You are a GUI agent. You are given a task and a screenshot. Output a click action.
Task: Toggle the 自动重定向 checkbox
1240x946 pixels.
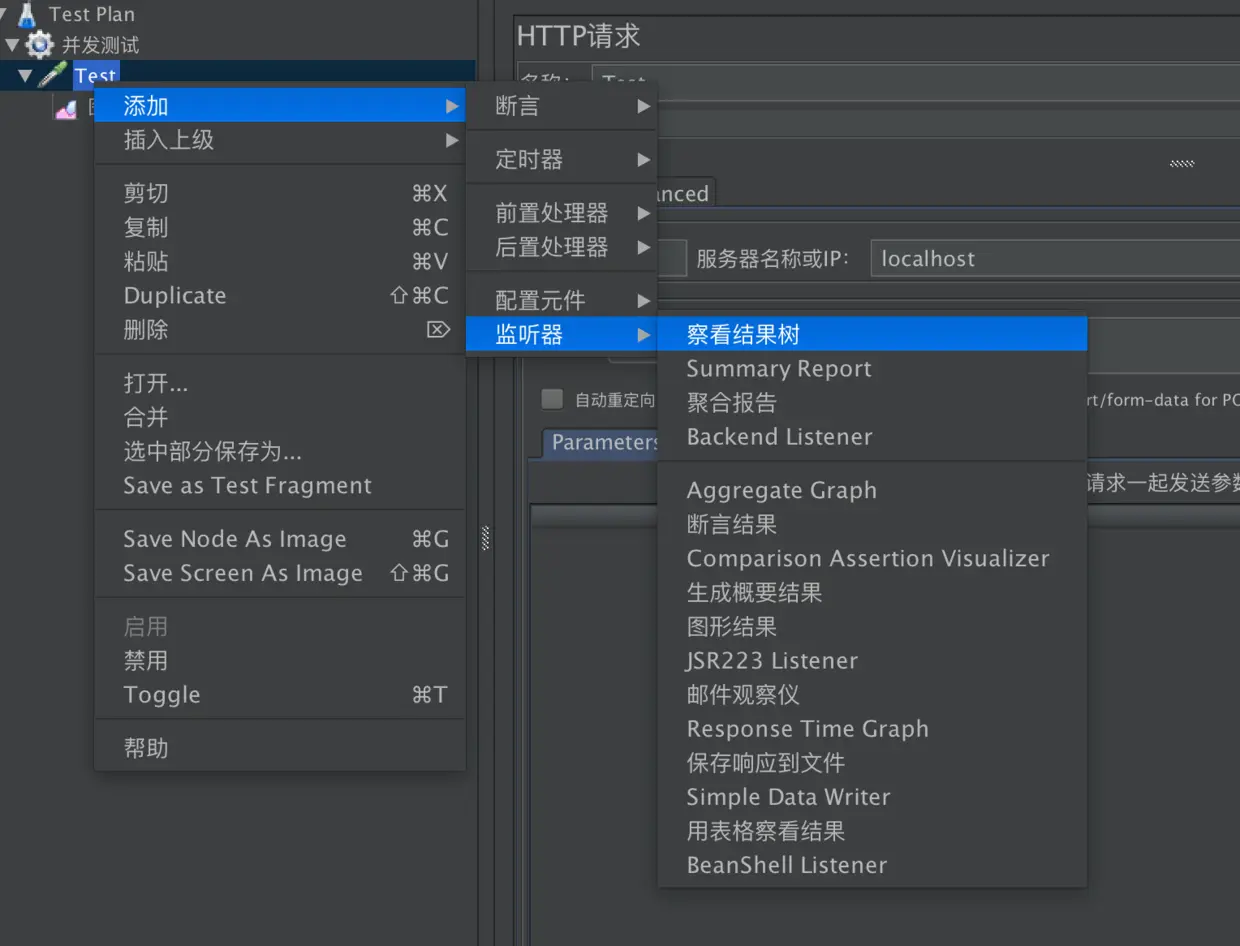[552, 399]
